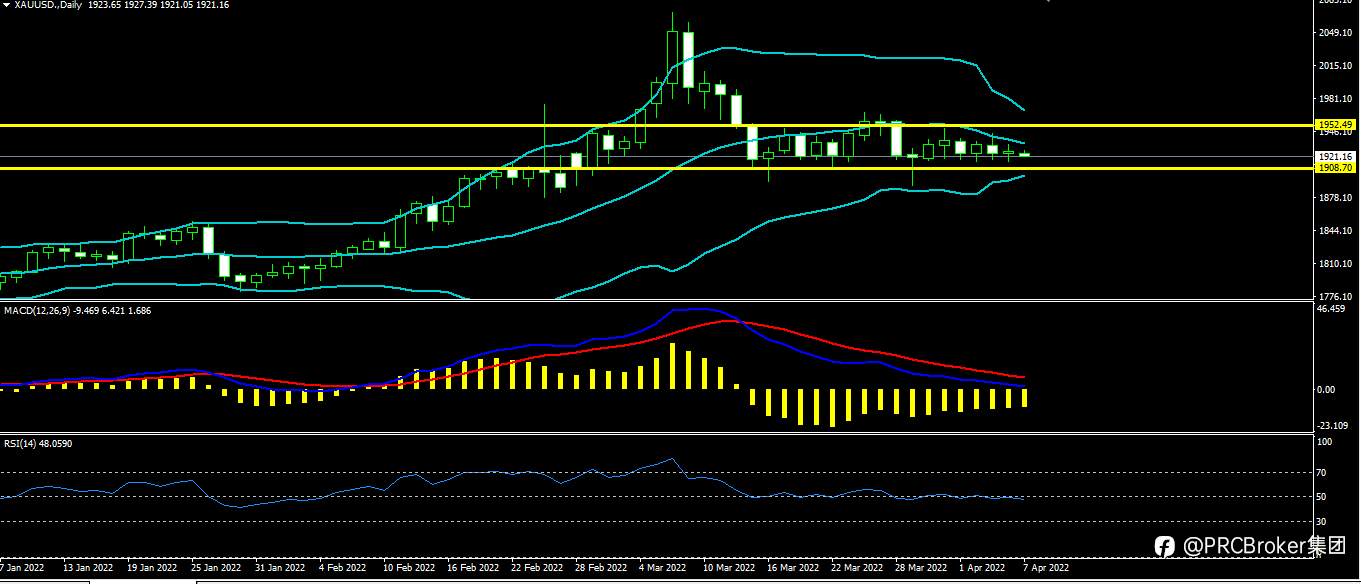Screen dimensions: 1361x584
Task: Select the lower yellow horizontal line at 1908.70
Action: point(656,168)
